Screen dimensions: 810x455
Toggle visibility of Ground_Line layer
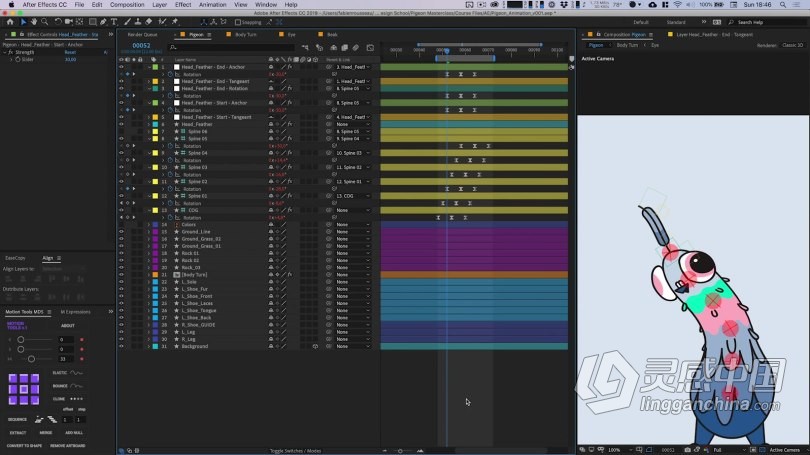tap(121, 232)
